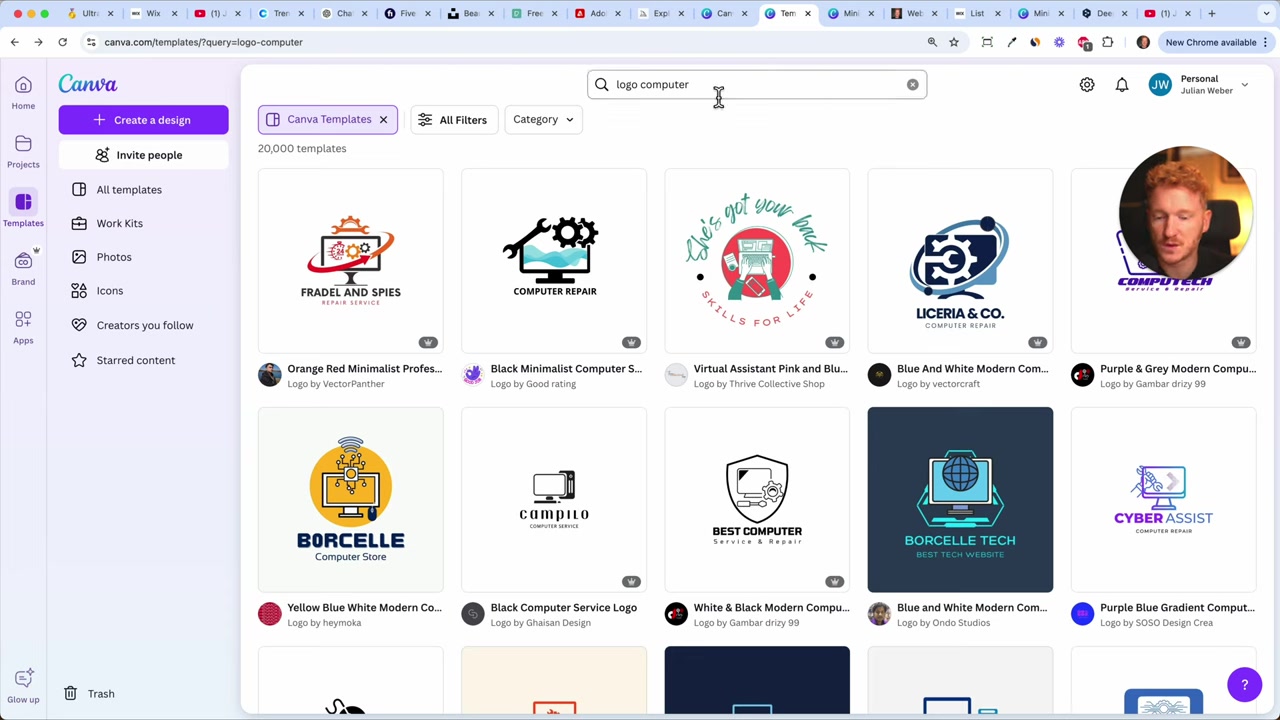Open Yellow Blue White Modern template title
Viewport: 1280px width, 720px height.
pos(365,607)
